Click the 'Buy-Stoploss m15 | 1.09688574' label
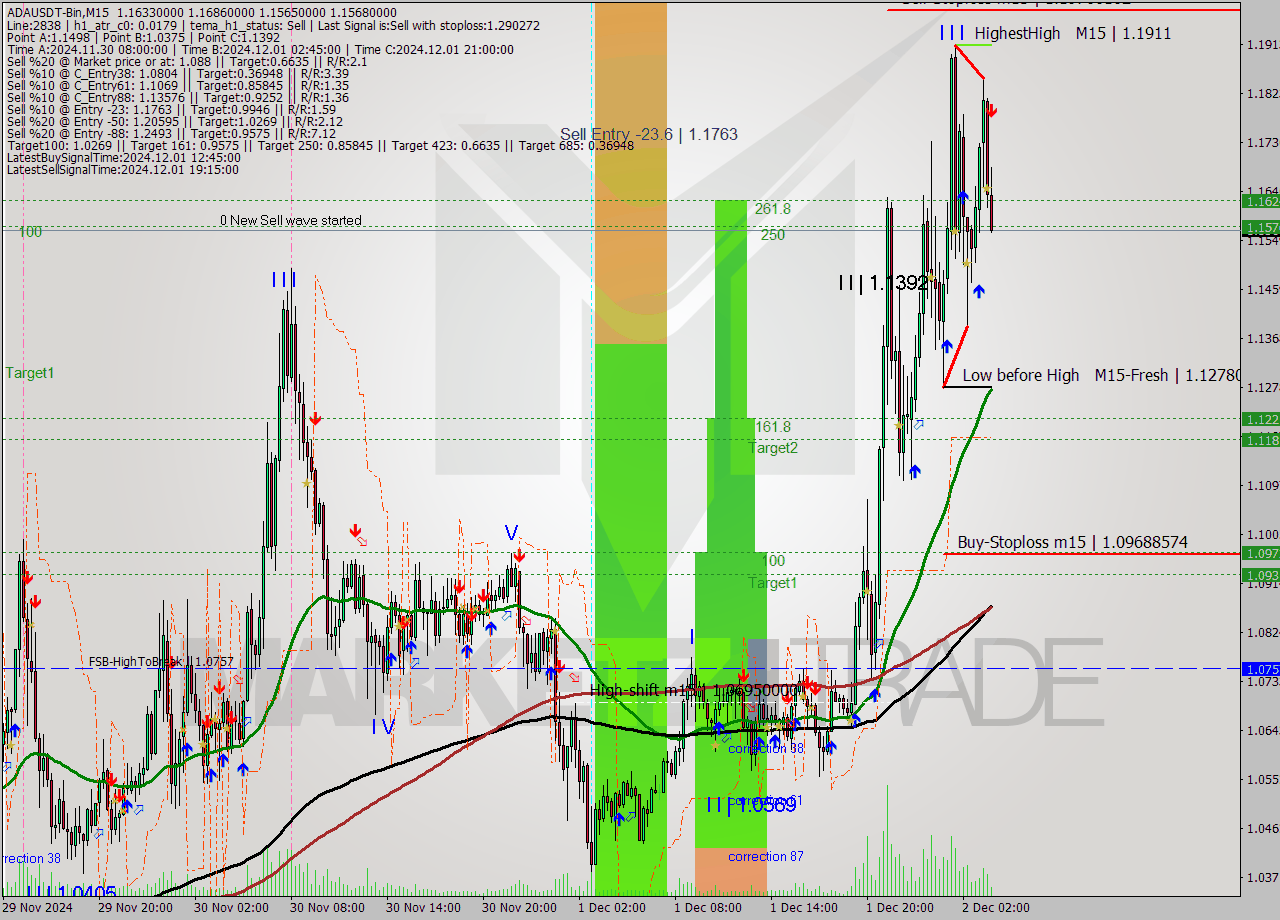 (x=1073, y=542)
